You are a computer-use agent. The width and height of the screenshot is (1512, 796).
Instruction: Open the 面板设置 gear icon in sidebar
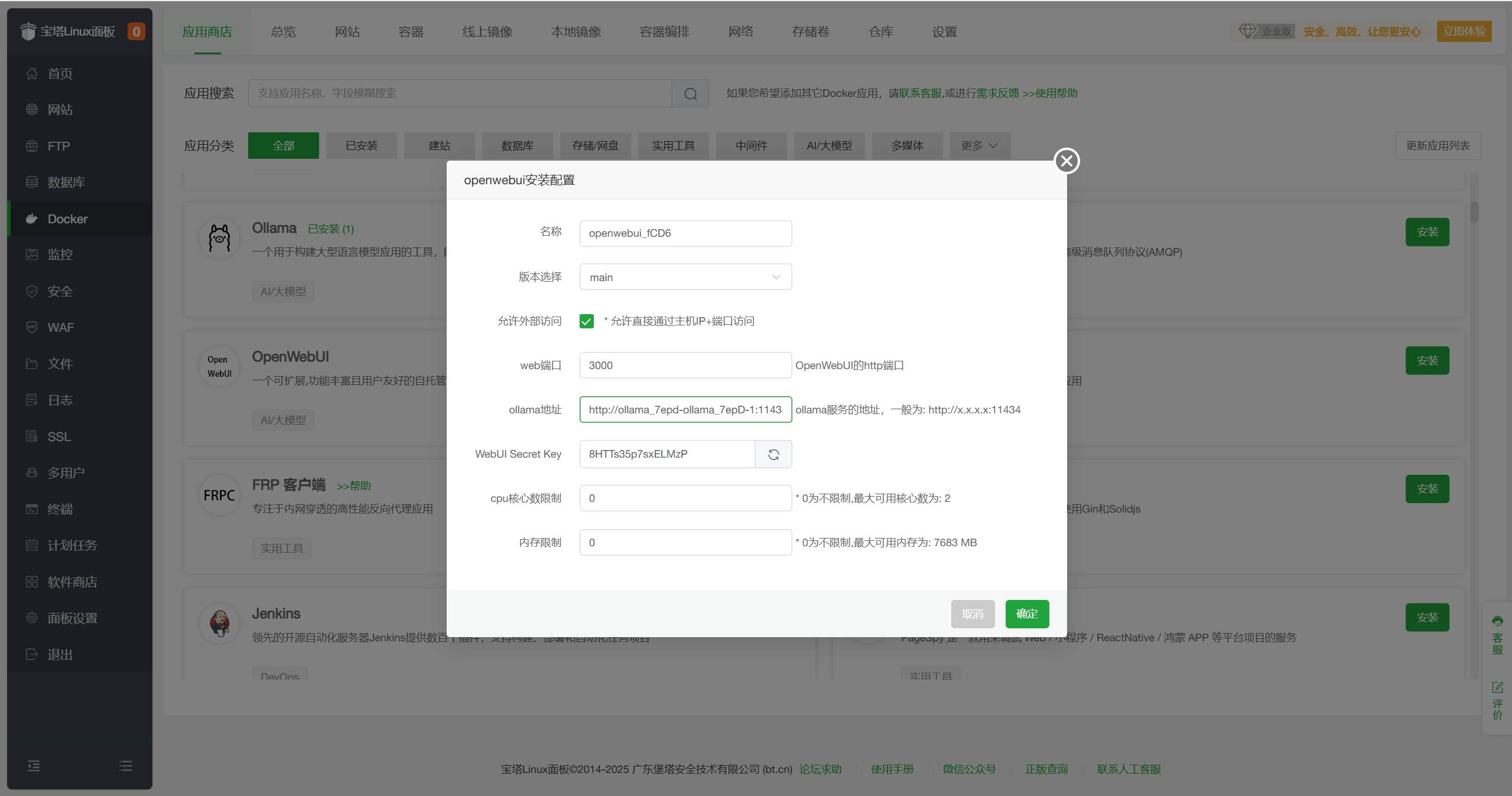32,618
